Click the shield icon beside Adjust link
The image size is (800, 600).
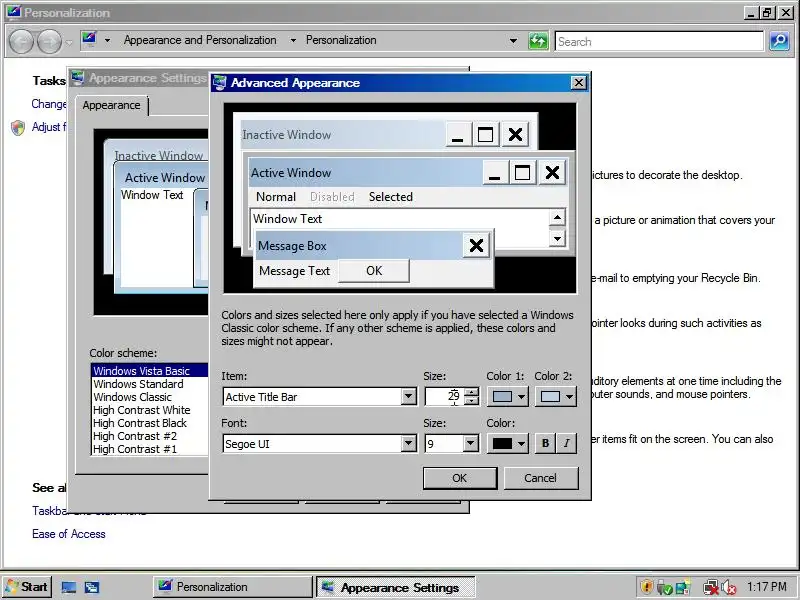18,128
